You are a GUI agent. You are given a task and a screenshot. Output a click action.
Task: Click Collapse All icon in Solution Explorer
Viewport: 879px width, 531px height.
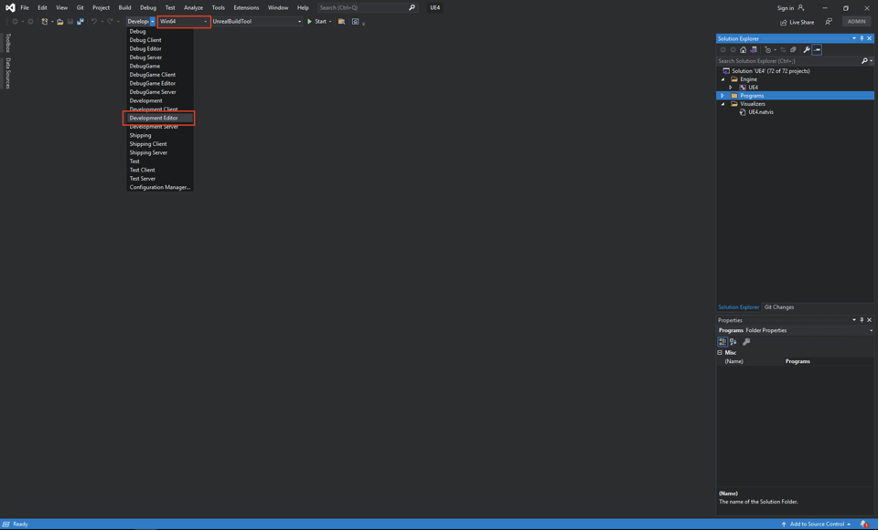793,50
